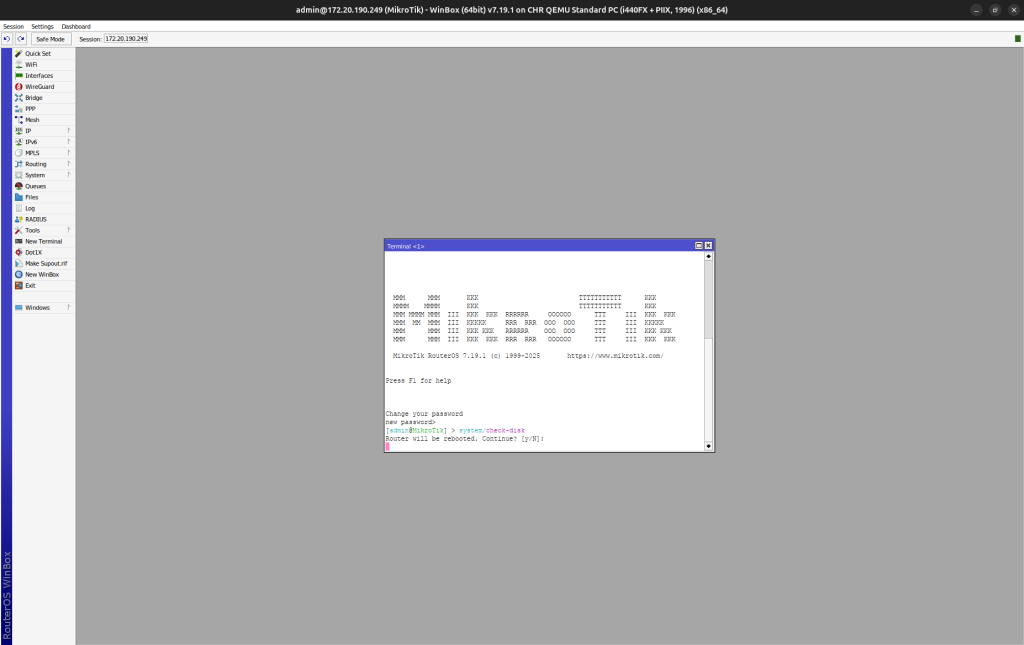Click the https://www.mikrotik.com/ text in the terminal

click(615, 356)
